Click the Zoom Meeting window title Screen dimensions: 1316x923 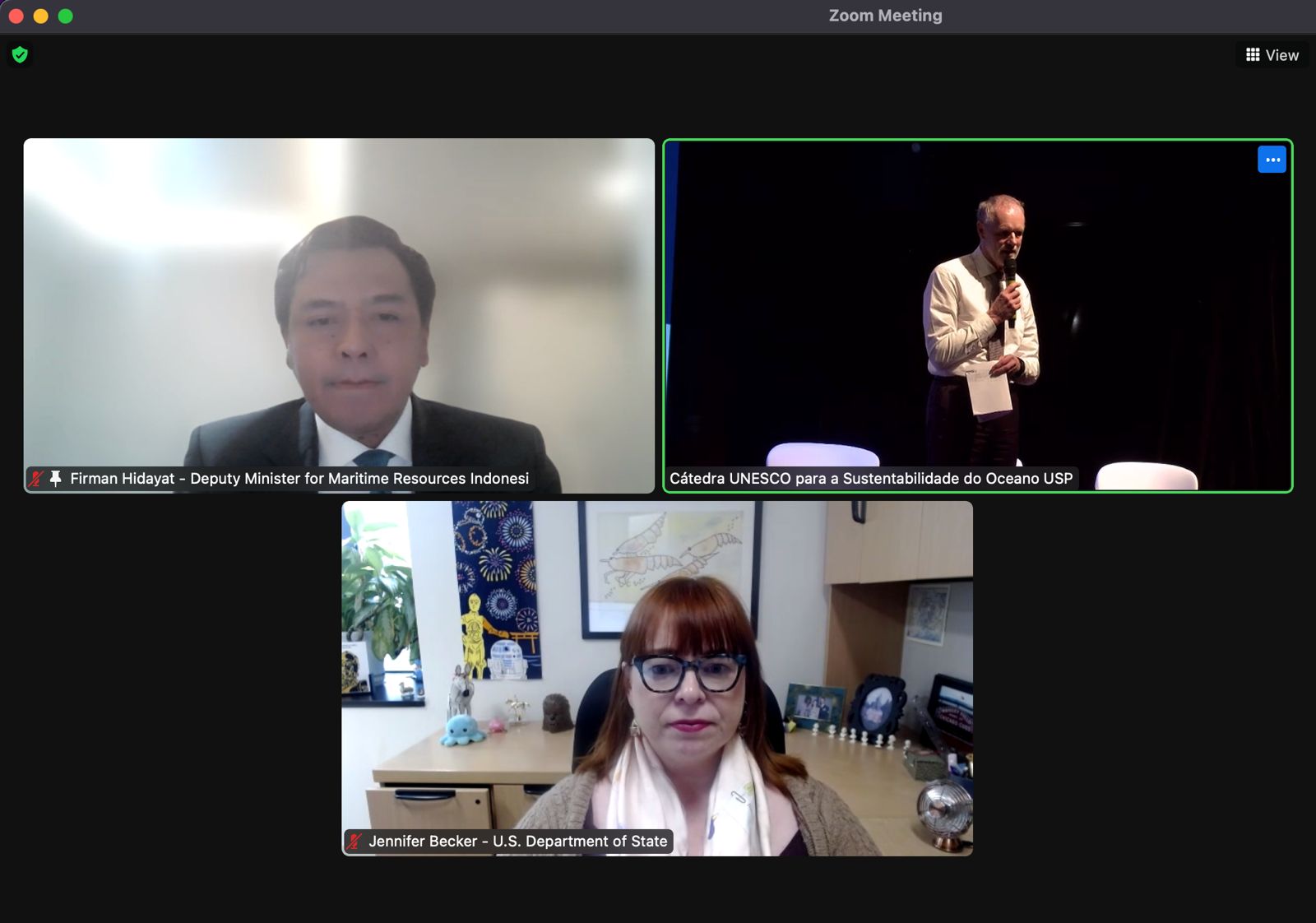885,16
